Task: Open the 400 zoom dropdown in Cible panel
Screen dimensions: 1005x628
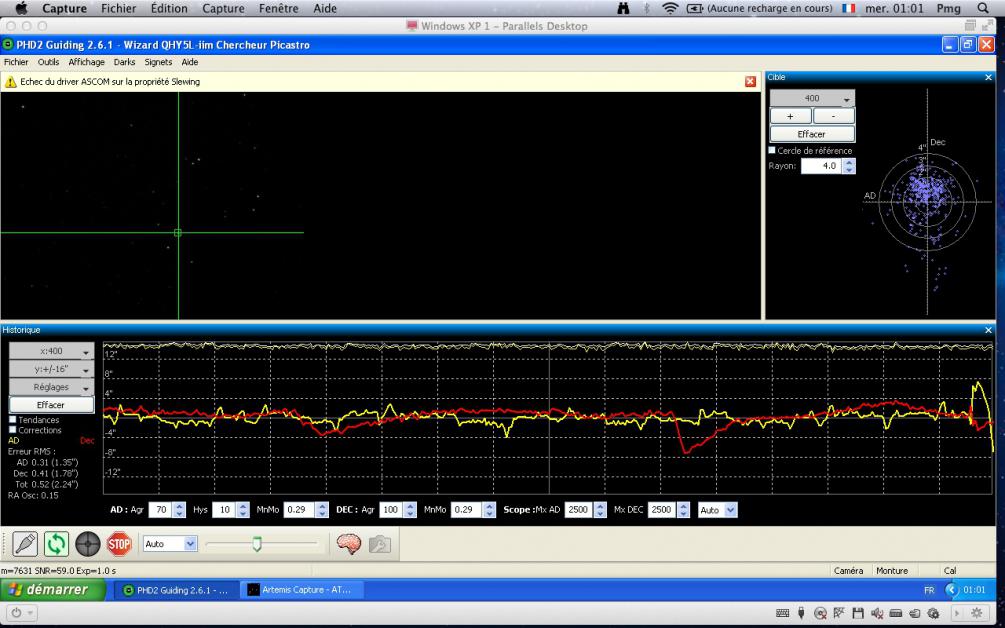Action: click(x=812, y=98)
